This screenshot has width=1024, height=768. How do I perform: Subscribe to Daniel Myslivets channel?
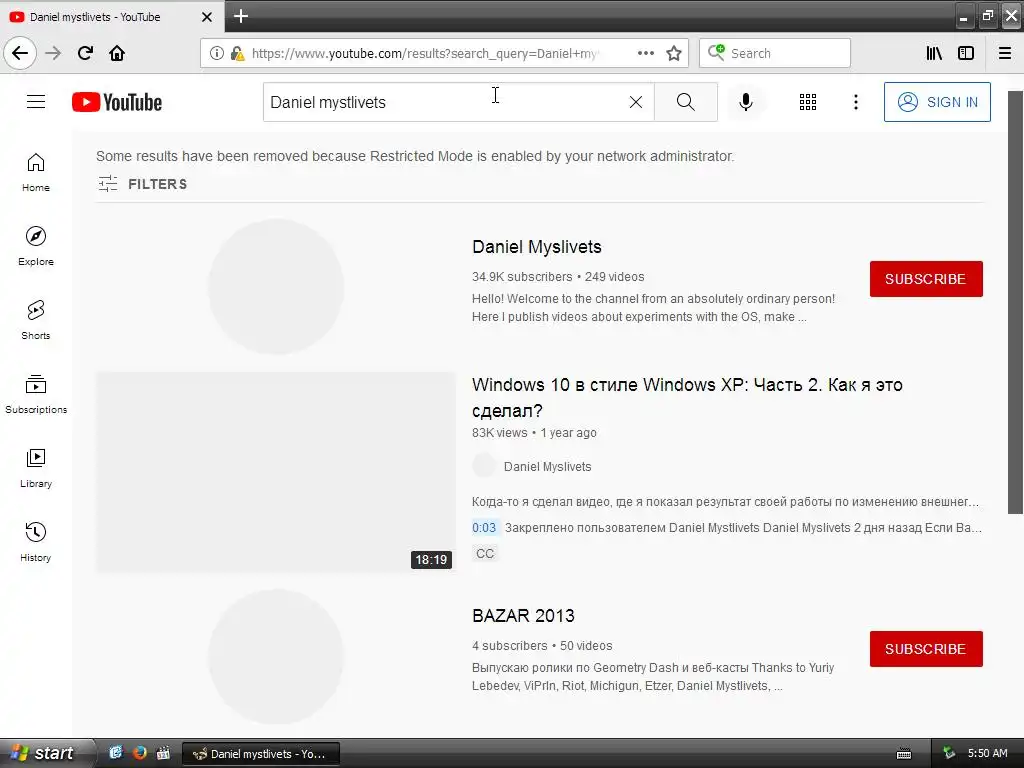[x=926, y=279]
